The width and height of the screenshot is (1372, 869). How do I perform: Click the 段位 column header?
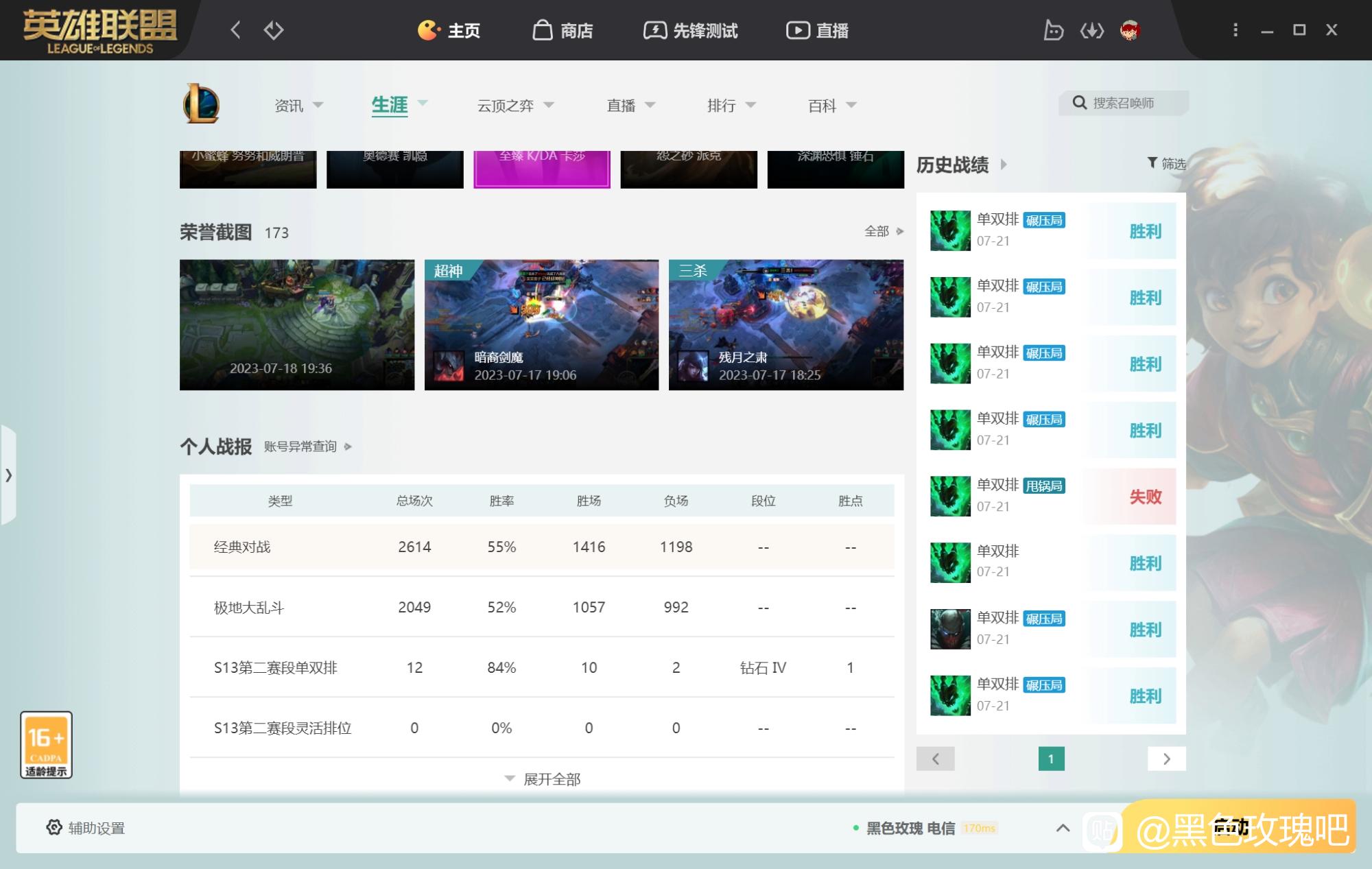[763, 501]
